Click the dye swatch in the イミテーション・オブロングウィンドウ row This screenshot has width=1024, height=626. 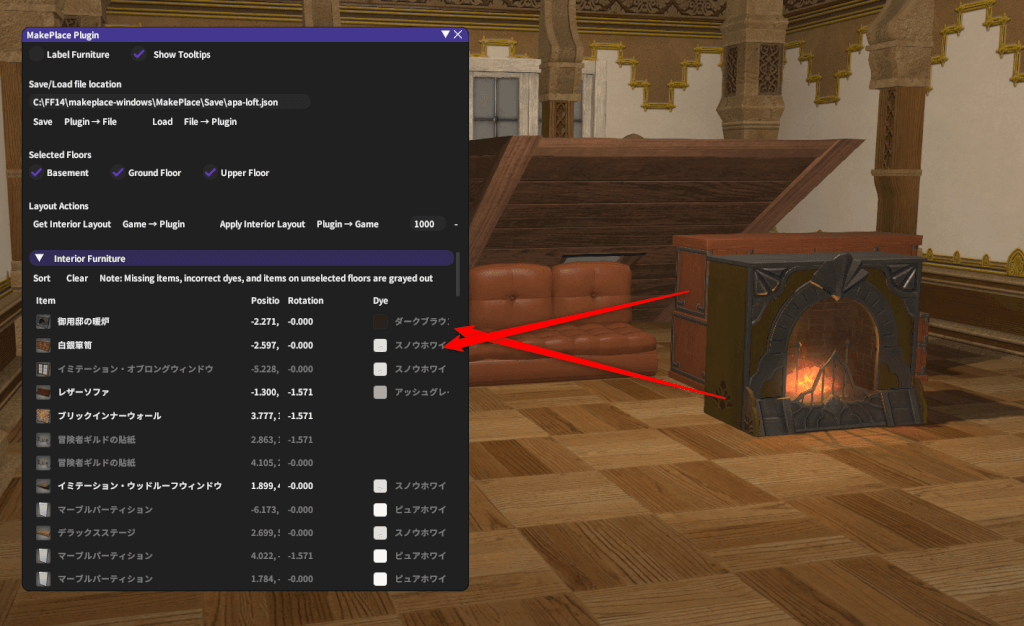click(380, 369)
